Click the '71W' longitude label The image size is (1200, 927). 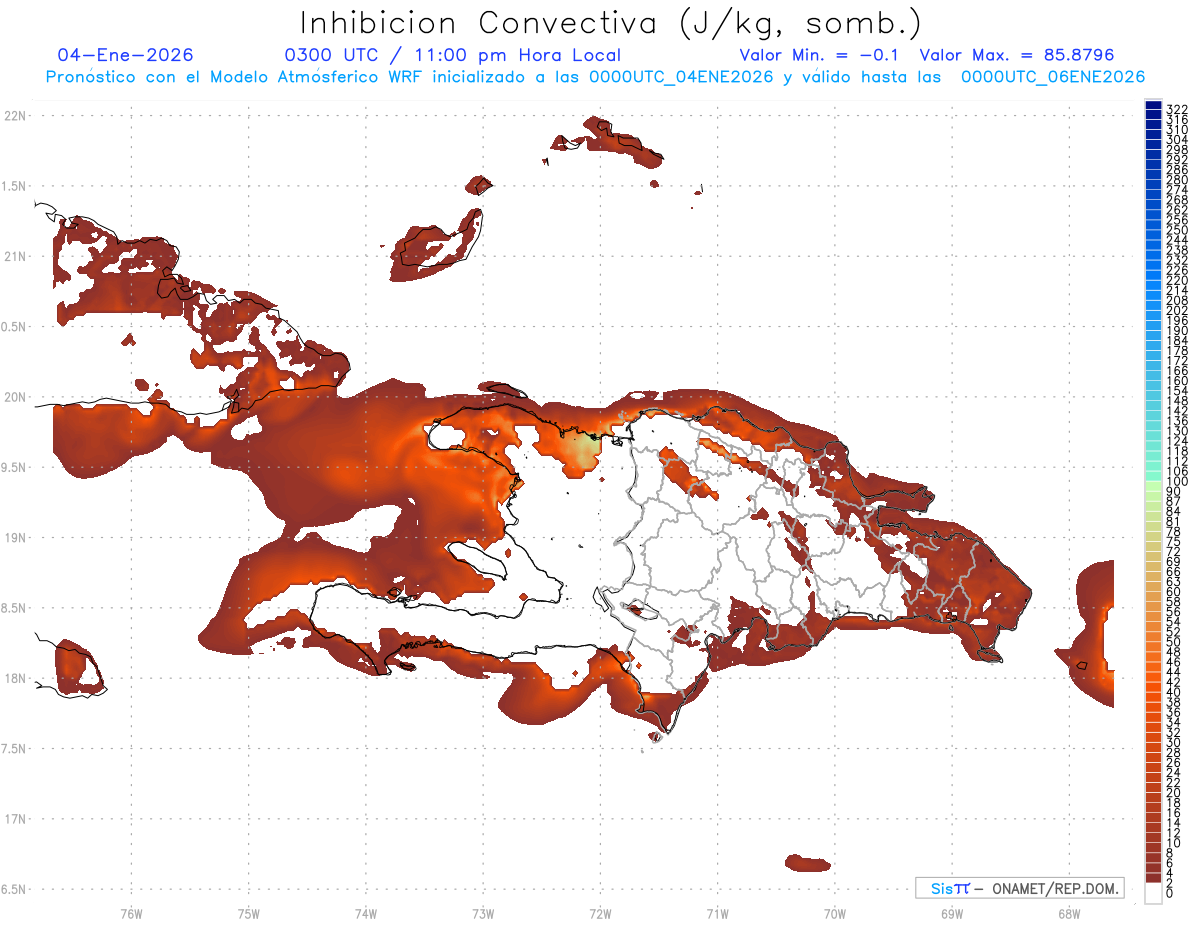click(x=717, y=913)
